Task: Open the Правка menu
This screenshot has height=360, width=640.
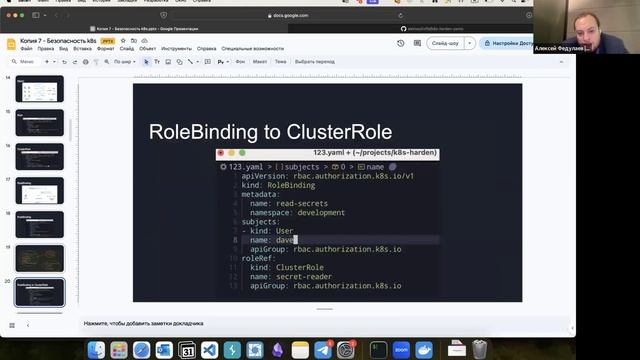Action: coord(46,49)
